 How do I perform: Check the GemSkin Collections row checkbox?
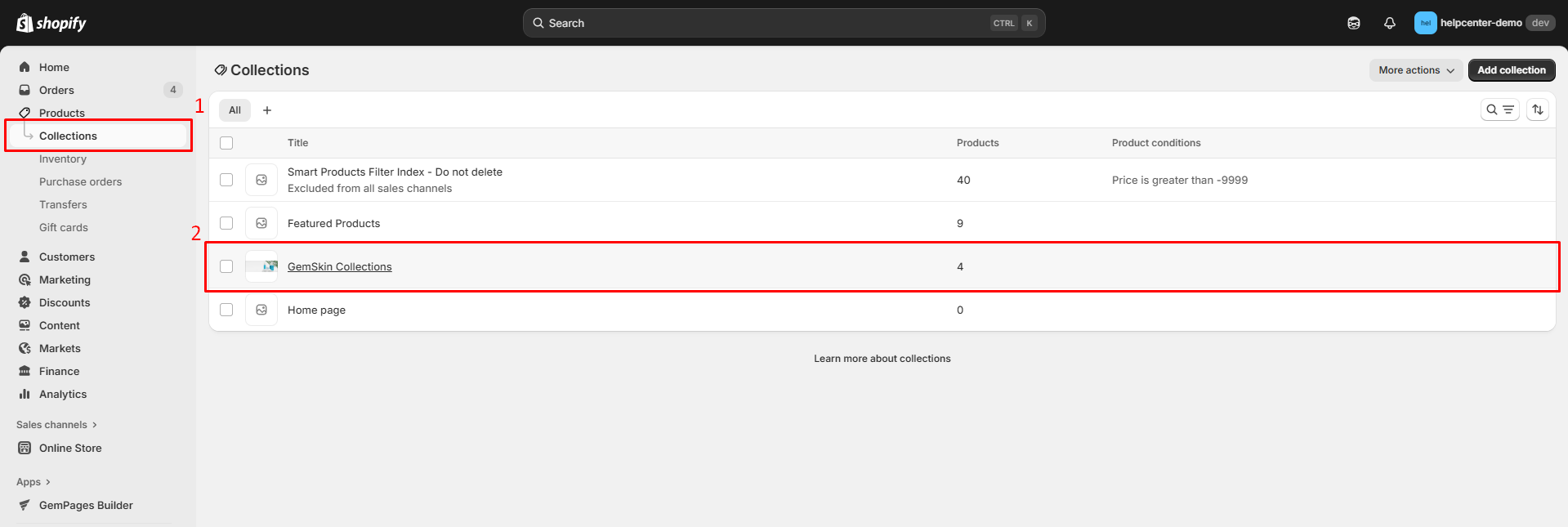[226, 266]
